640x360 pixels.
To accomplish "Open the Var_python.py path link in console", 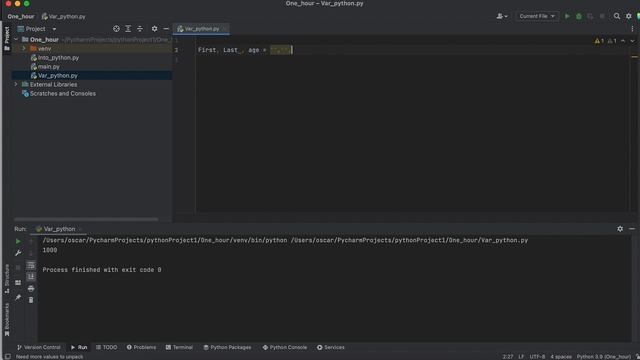I will click(x=409, y=240).
